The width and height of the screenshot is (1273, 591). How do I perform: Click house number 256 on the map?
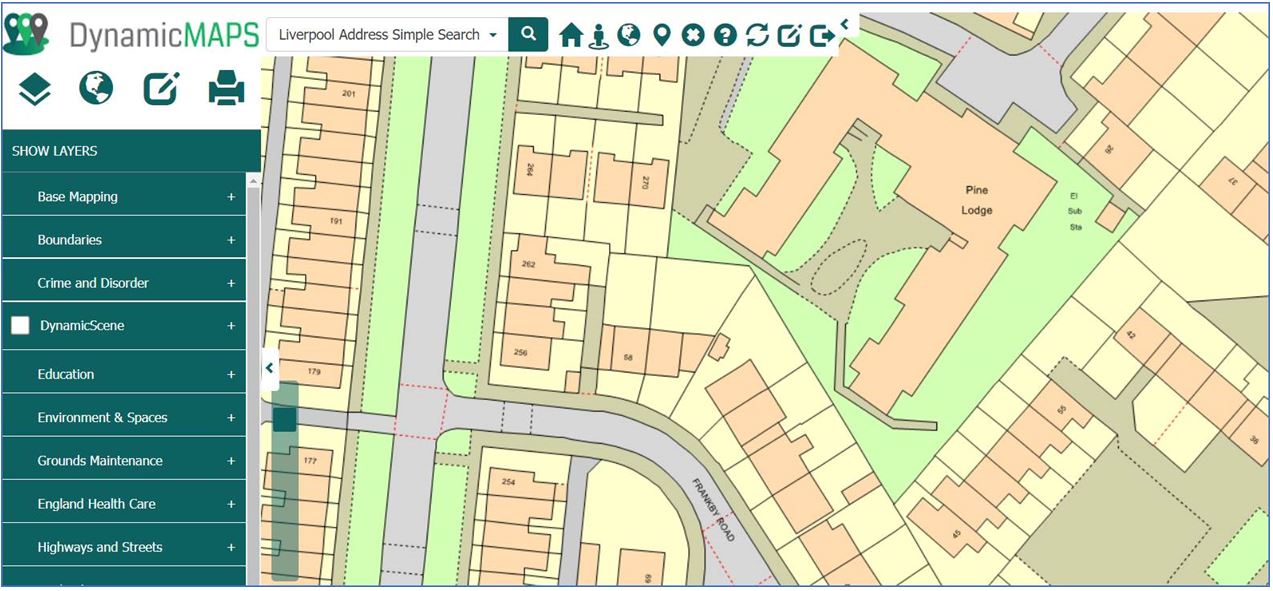(520, 352)
